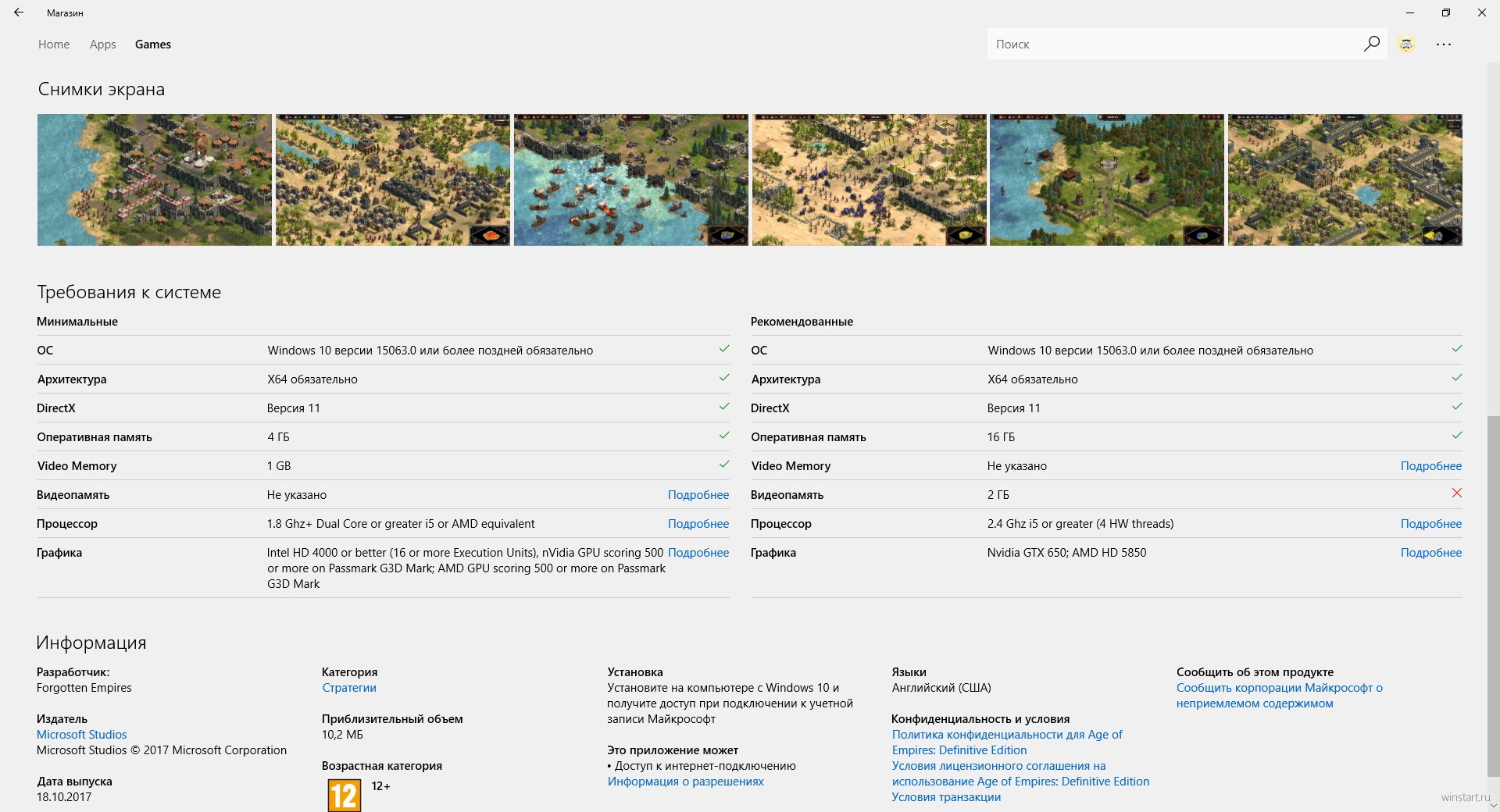Click Подробнее for minimum Видеопамять

coord(698,495)
